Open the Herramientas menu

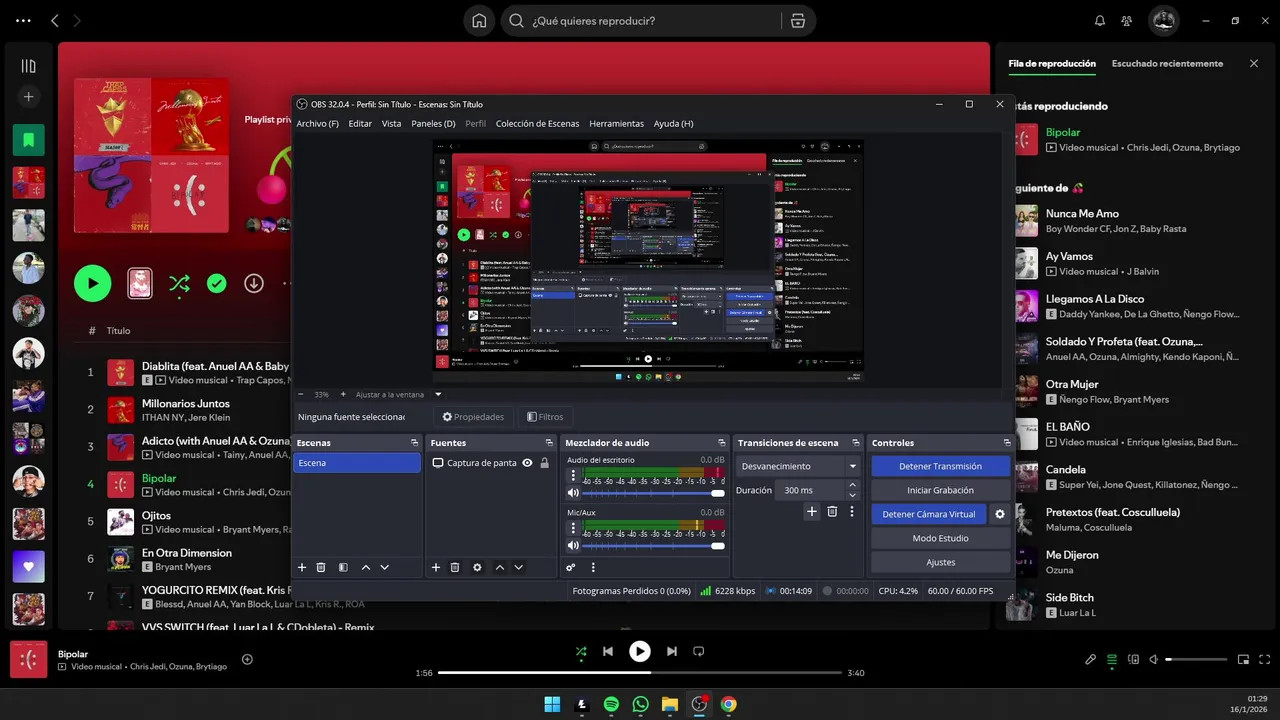616,124
